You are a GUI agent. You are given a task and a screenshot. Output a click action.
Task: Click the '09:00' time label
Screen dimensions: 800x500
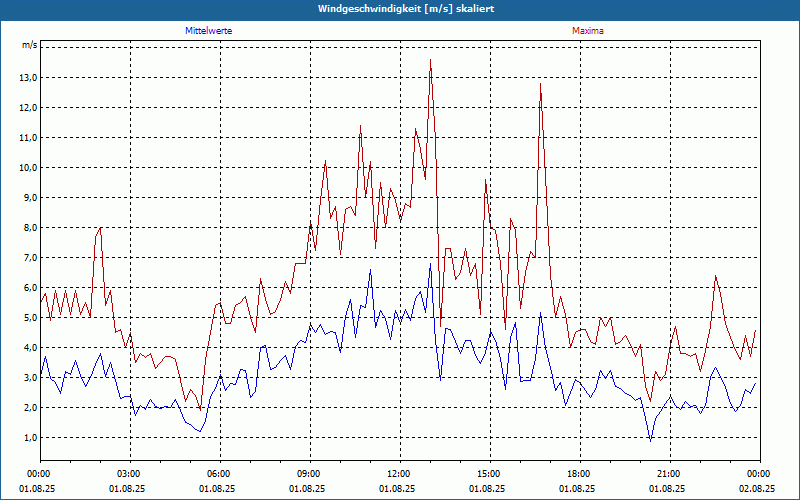pyautogui.click(x=310, y=474)
